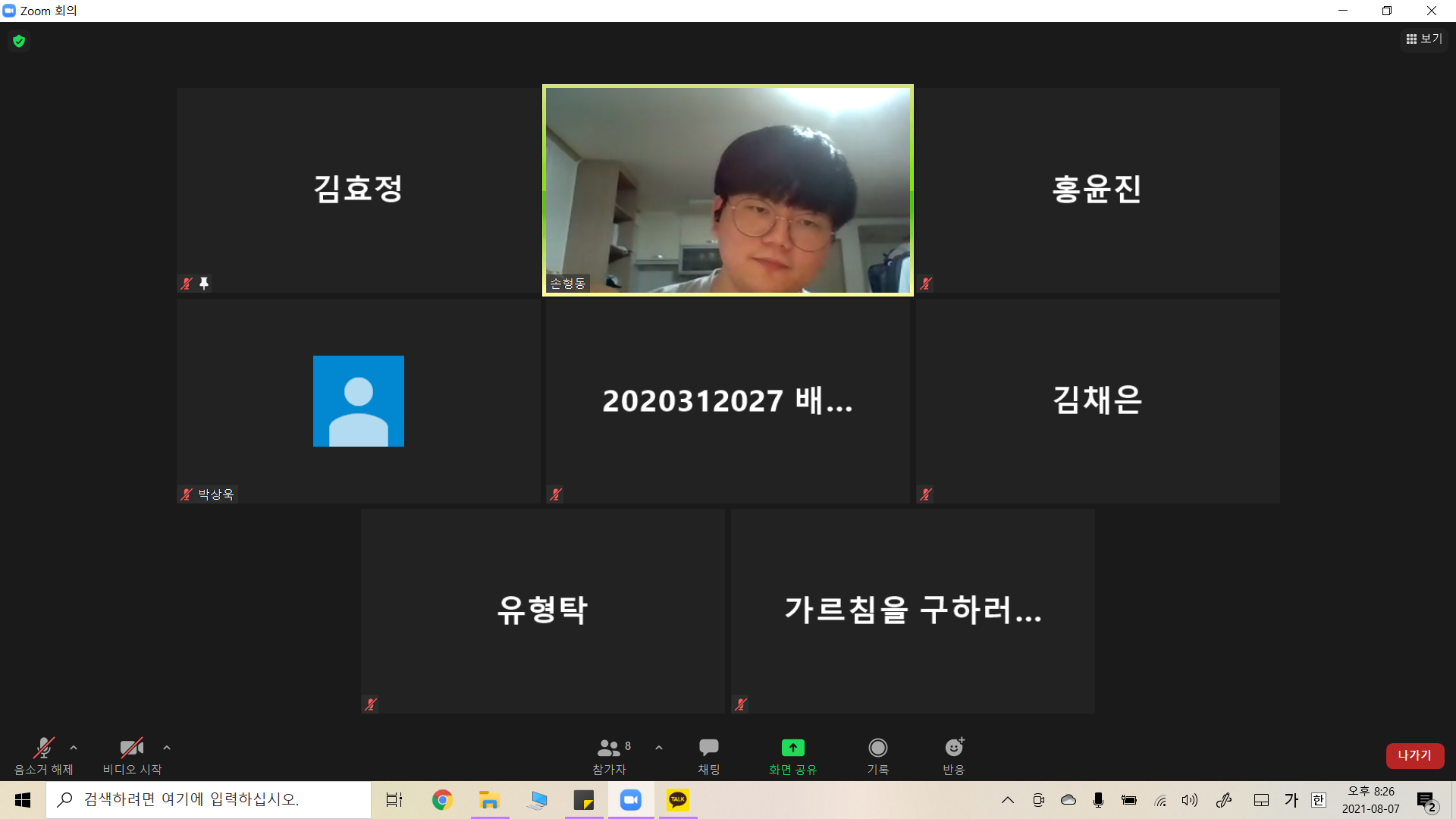Click the pin icon on the 김효정 tile
This screenshot has height=819, width=1456.
coord(204,284)
